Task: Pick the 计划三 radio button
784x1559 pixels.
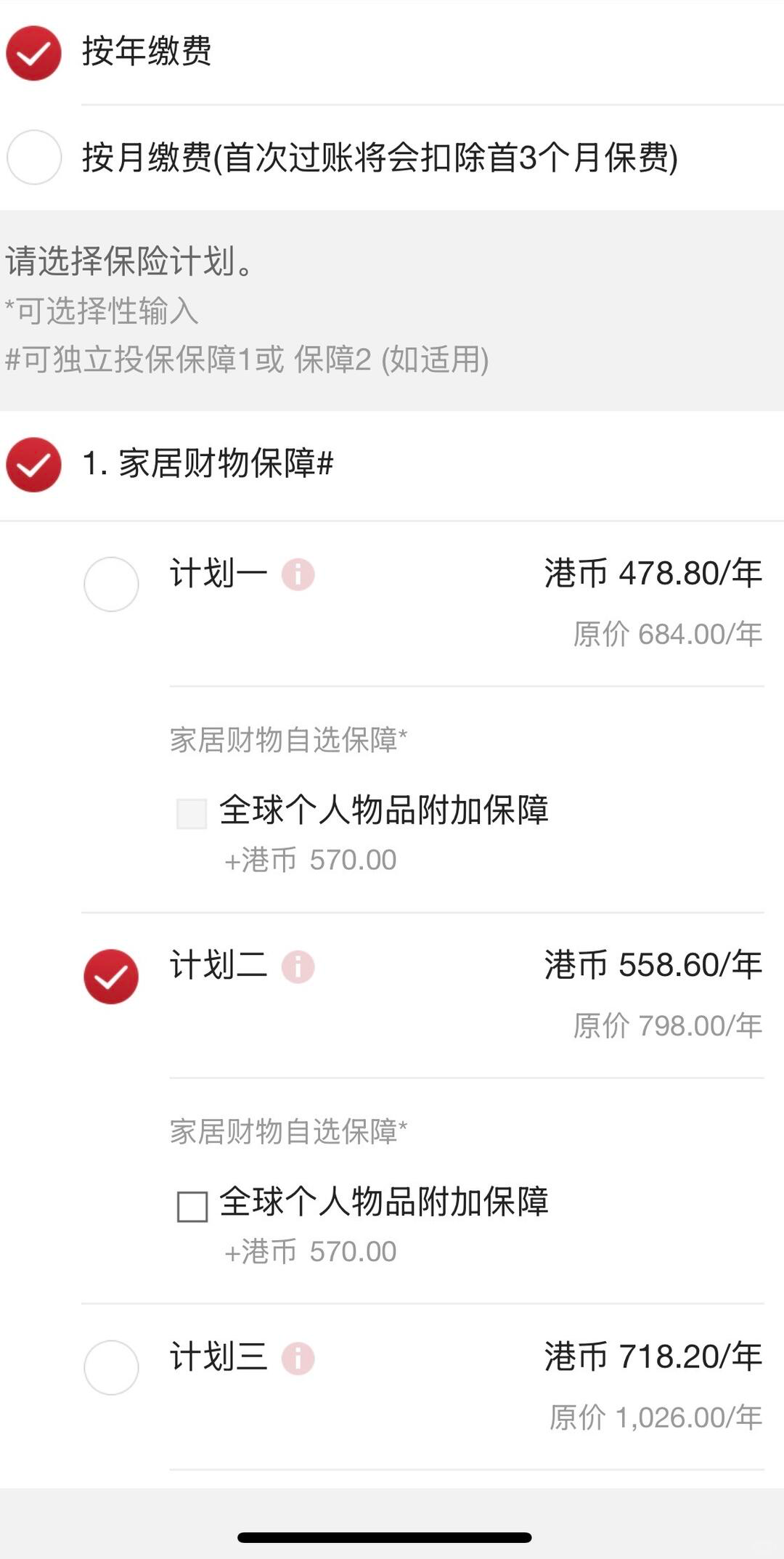Action: tap(111, 1368)
